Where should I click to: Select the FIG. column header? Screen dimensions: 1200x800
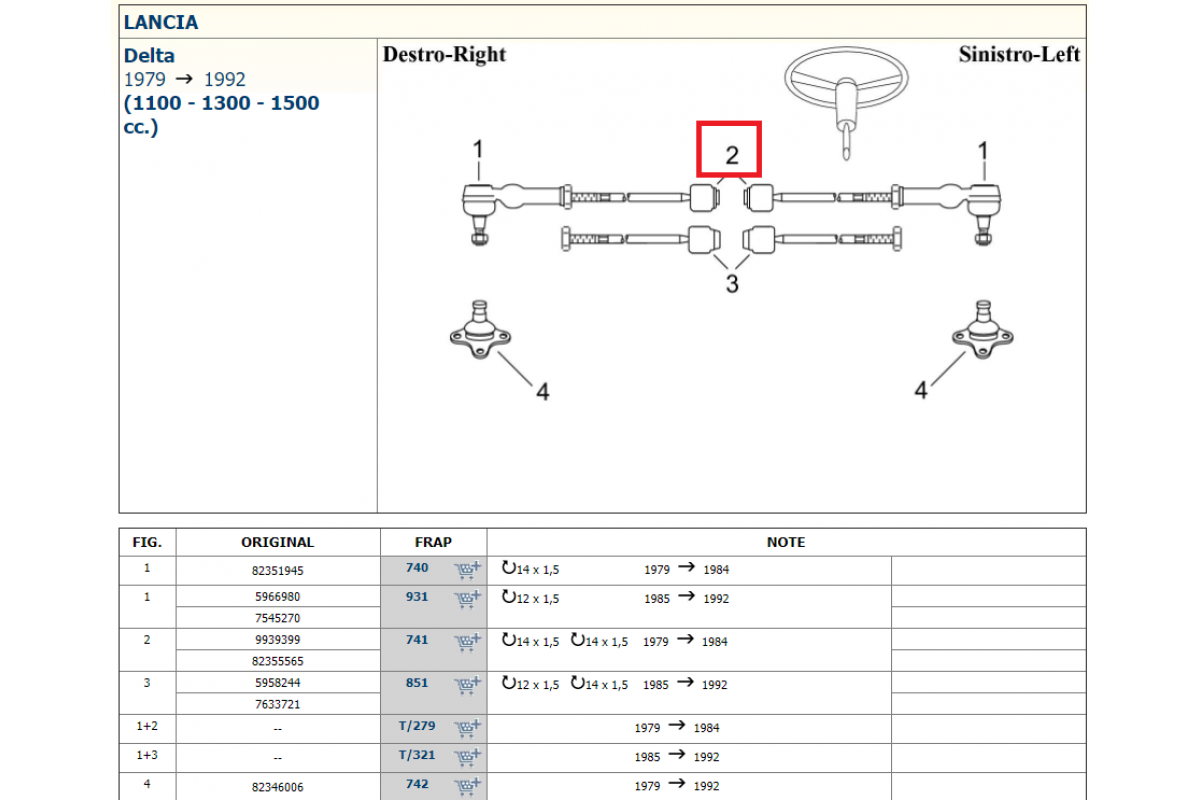(x=147, y=542)
